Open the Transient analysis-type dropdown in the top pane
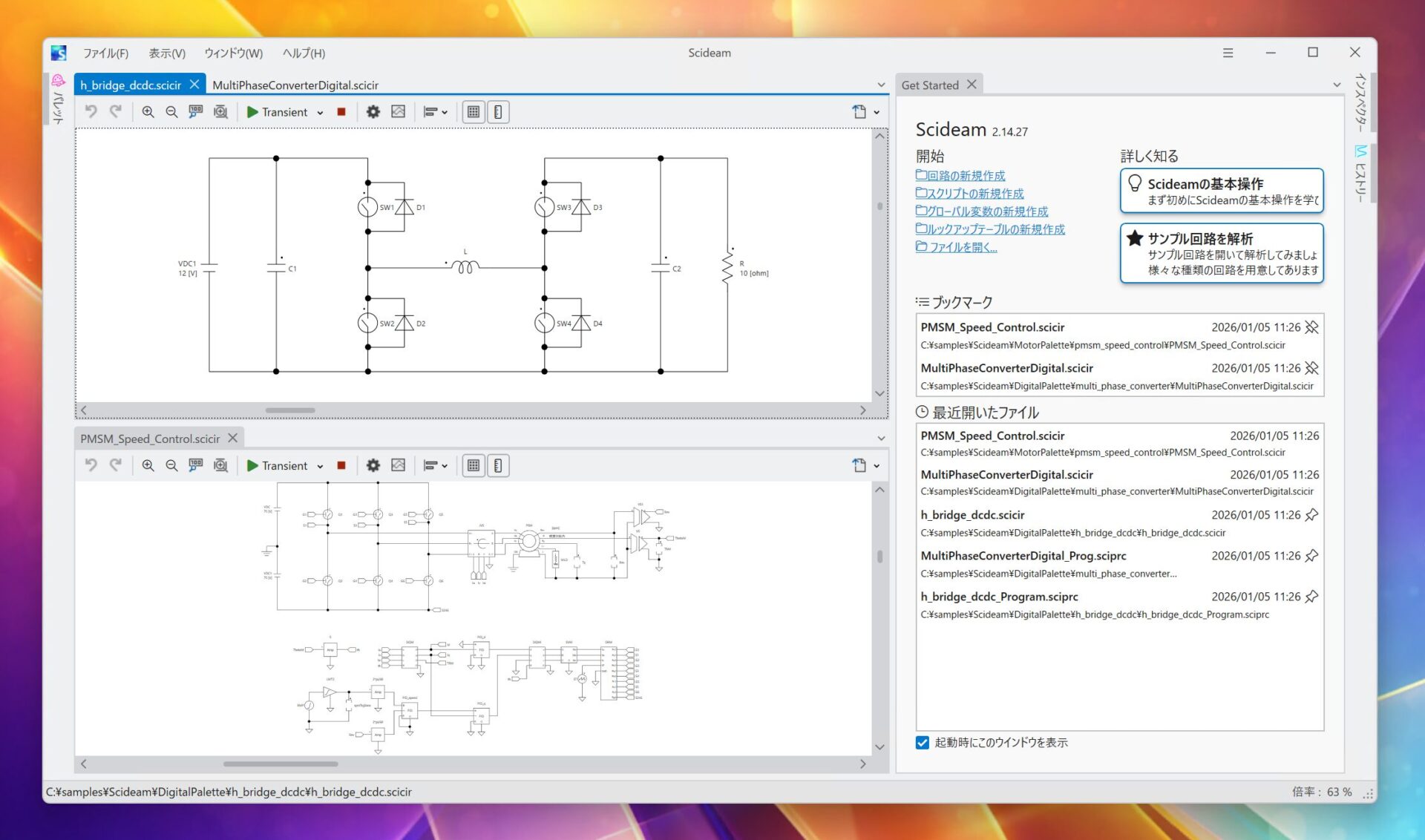 320,113
